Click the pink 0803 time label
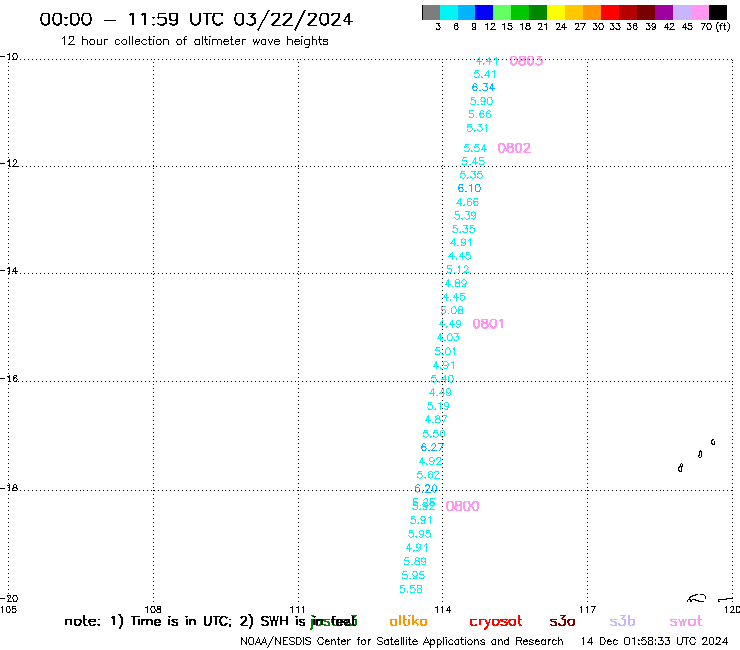 [526, 61]
